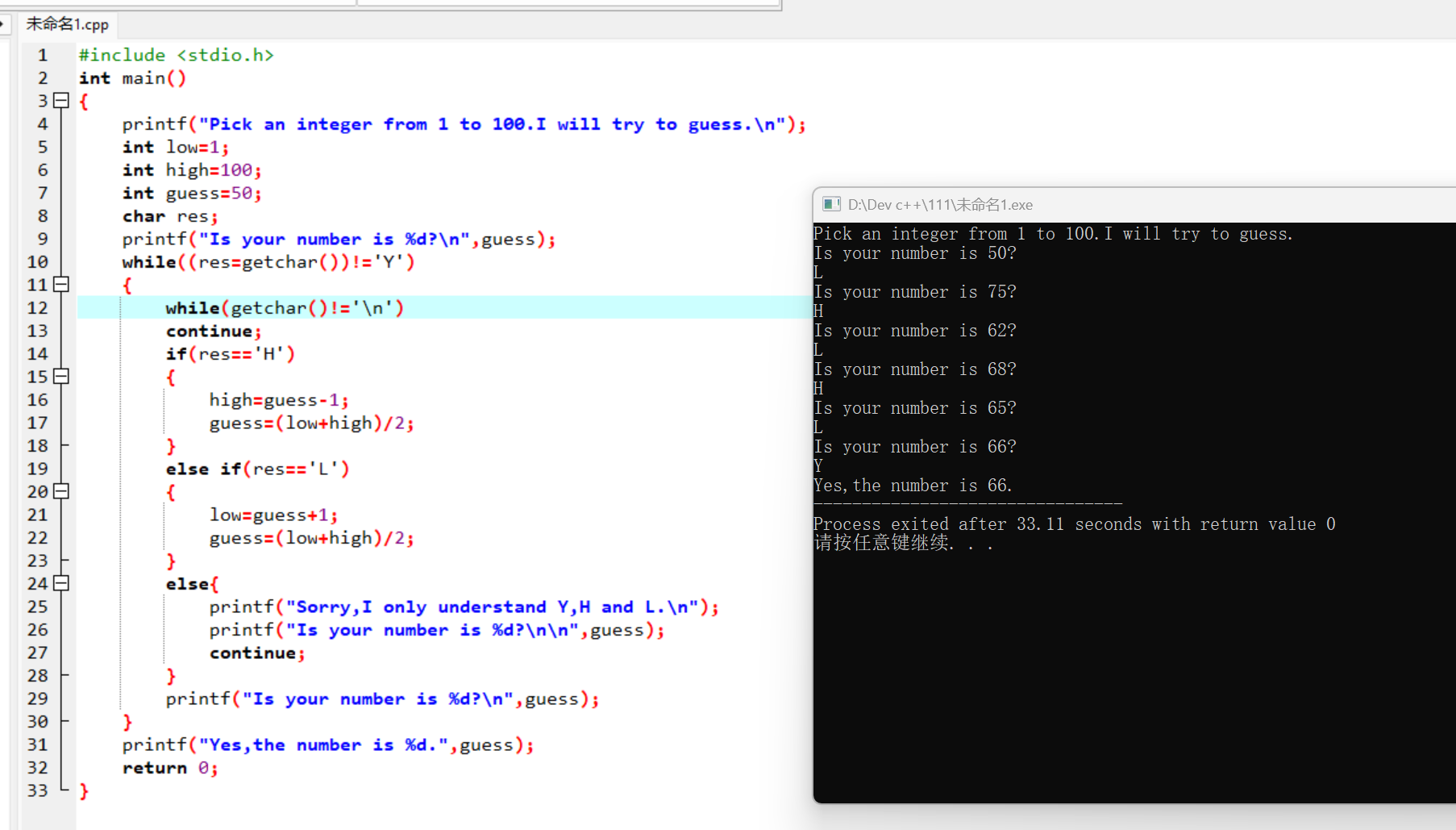Screen dimensions: 1456x830
Task: Click console line "Is your number is 62?"
Action: click(x=915, y=331)
